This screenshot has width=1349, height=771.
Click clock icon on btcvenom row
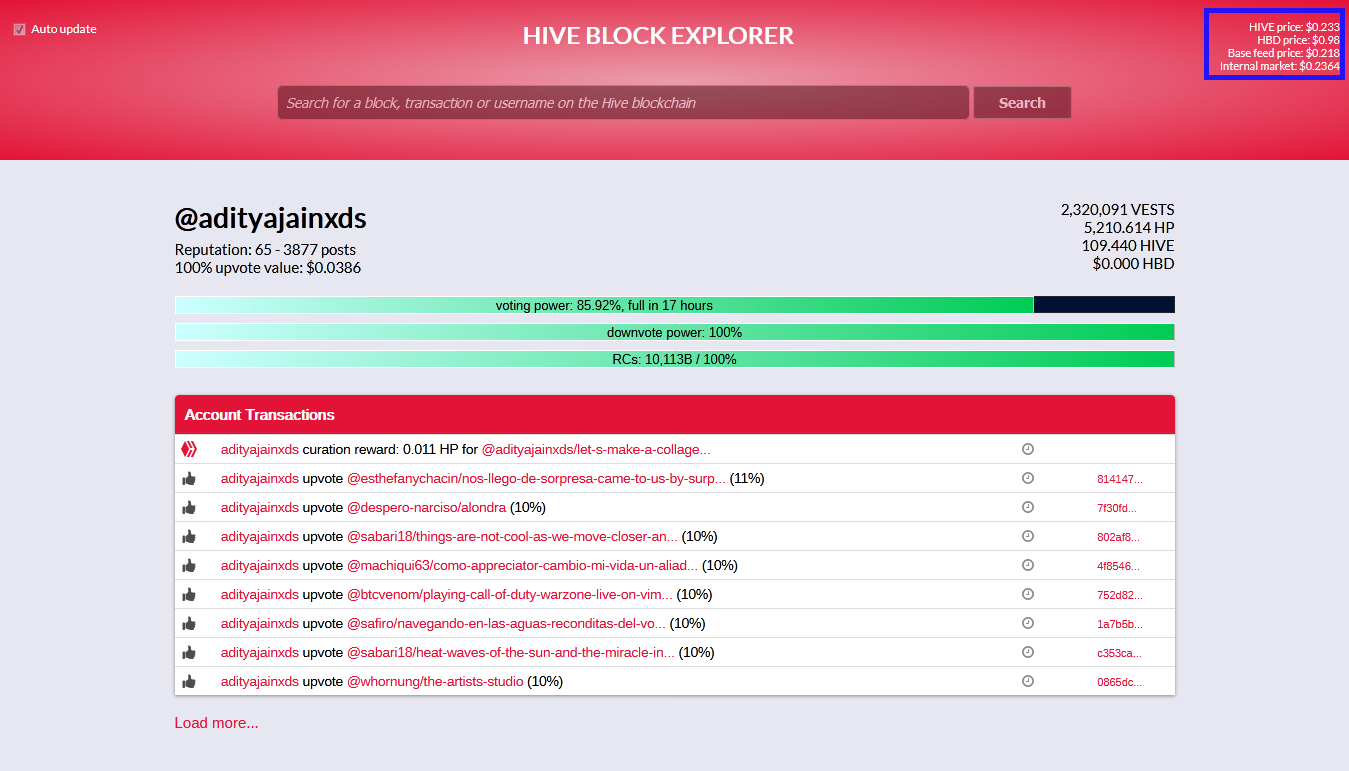(1028, 594)
